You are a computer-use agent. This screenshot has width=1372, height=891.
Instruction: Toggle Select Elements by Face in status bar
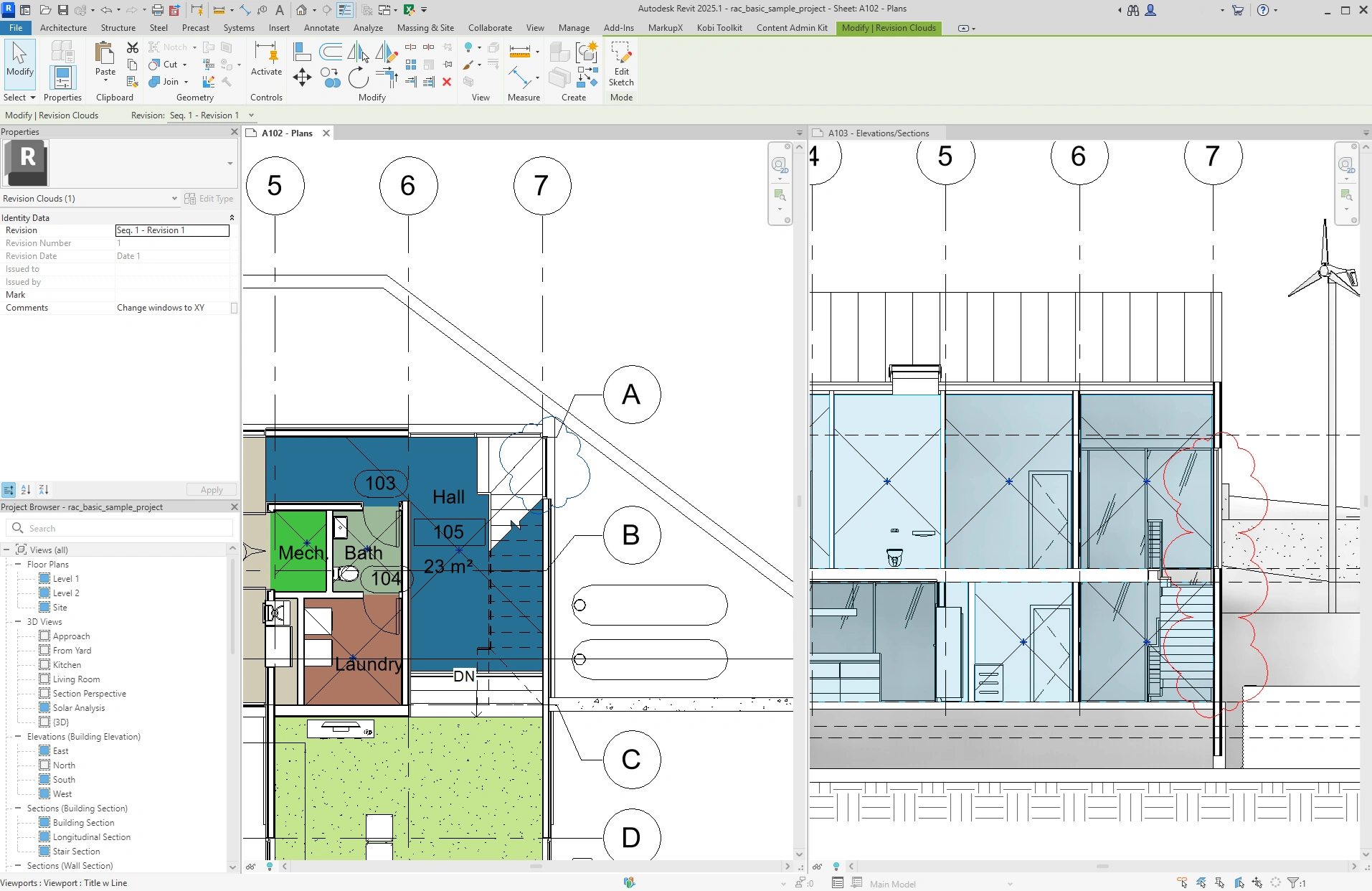click(1239, 883)
